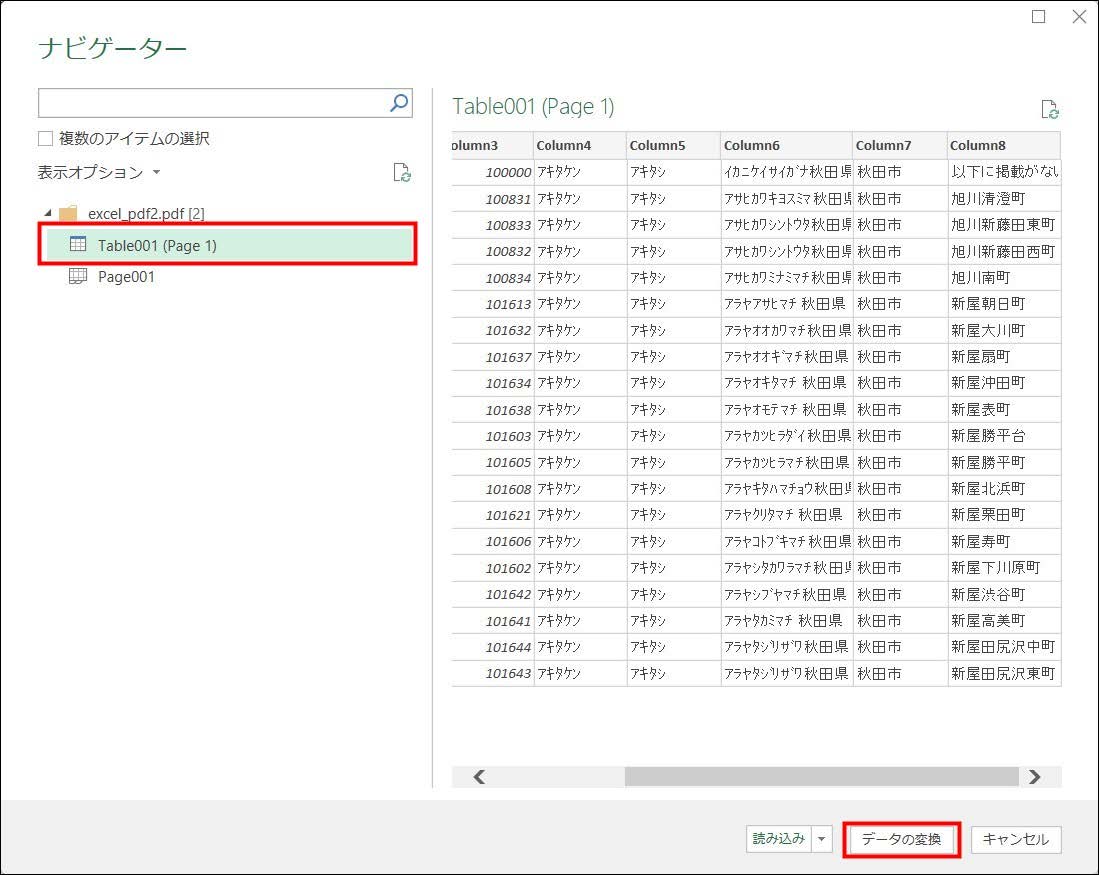Collapse the excel_pdf2.pdf tree node
Viewport: 1099px width, 875px height.
47,213
